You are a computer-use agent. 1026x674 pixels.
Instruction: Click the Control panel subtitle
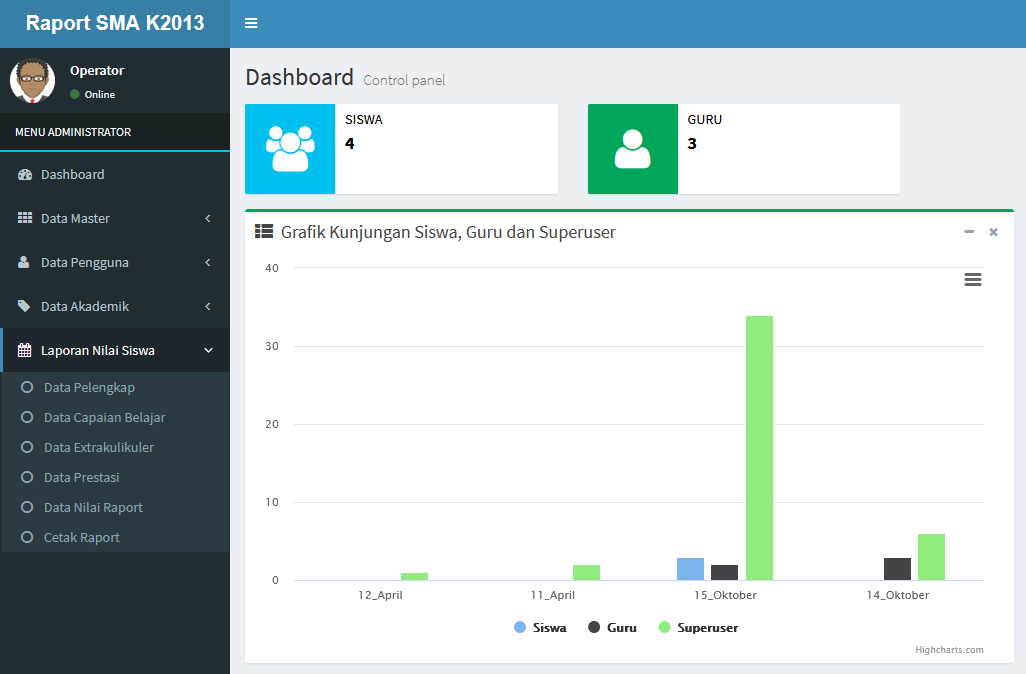tap(404, 80)
